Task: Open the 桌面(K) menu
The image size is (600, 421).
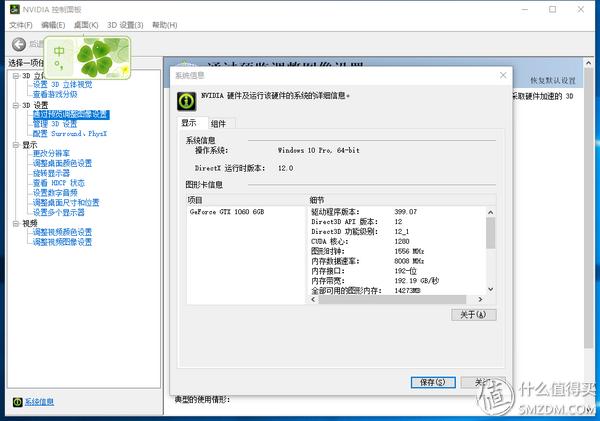Action: (86, 25)
